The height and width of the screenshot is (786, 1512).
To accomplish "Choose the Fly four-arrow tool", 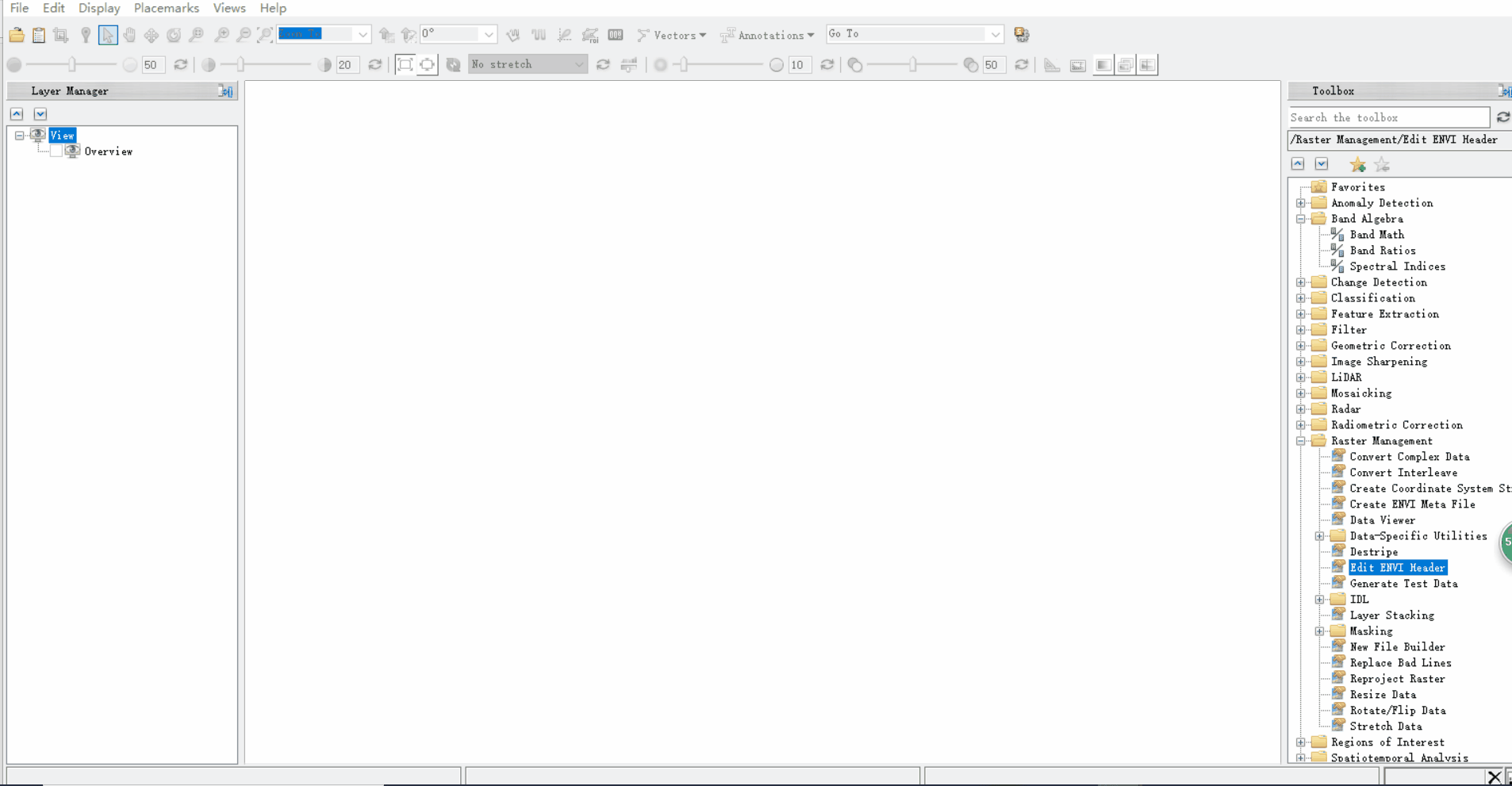I will coord(152,35).
